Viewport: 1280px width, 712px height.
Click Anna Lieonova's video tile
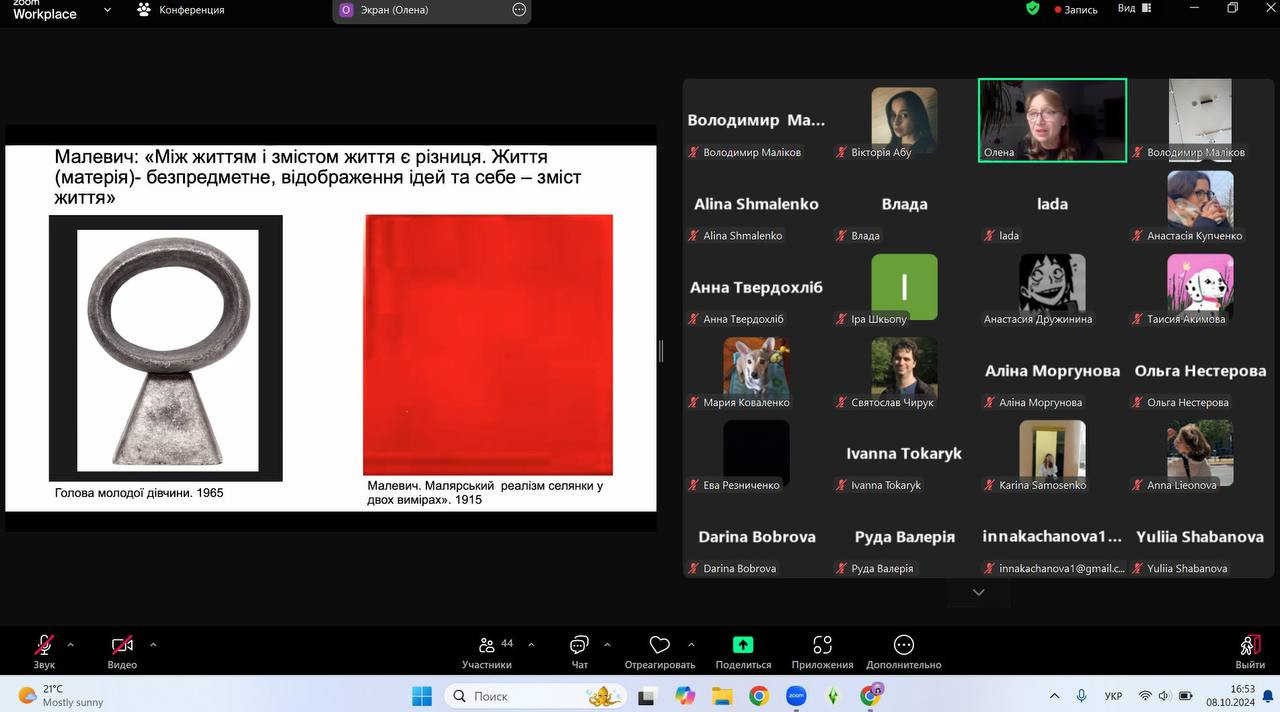(1200, 453)
